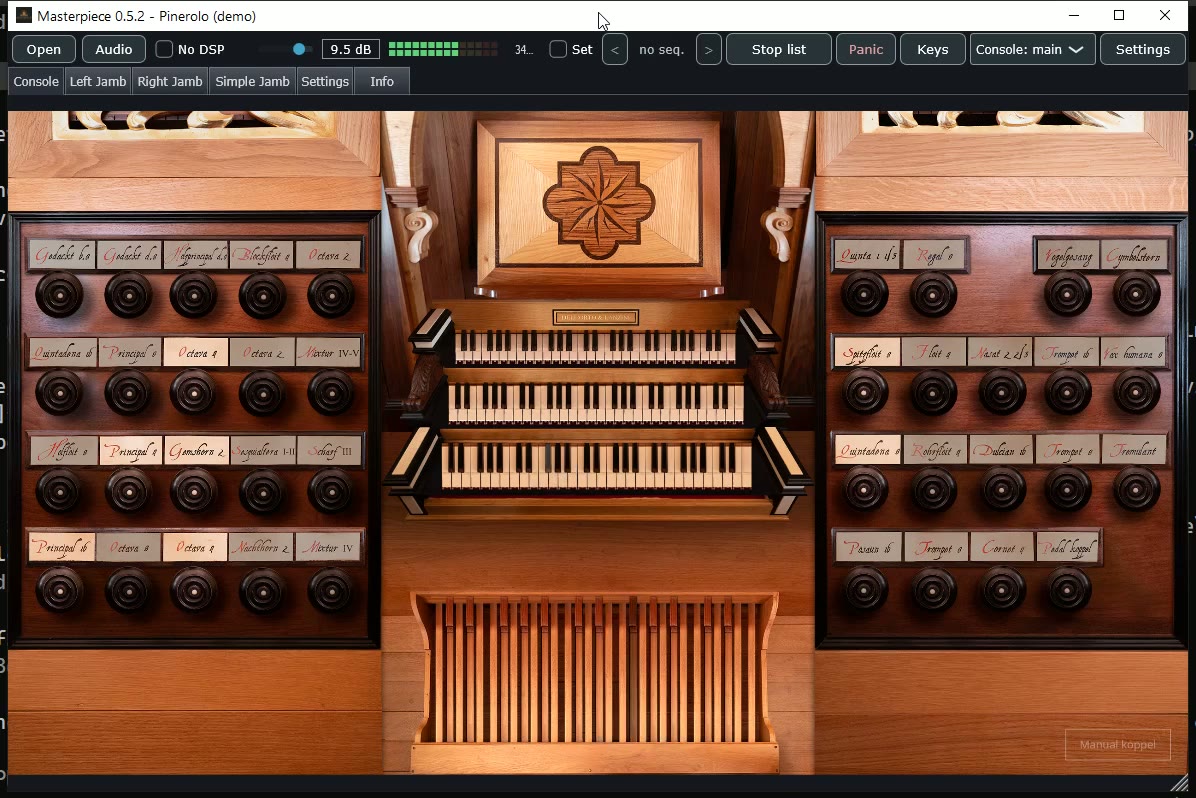The width and height of the screenshot is (1196, 798).
Task: Toggle the Vox humana 8 stop knob
Action: (x=1136, y=392)
